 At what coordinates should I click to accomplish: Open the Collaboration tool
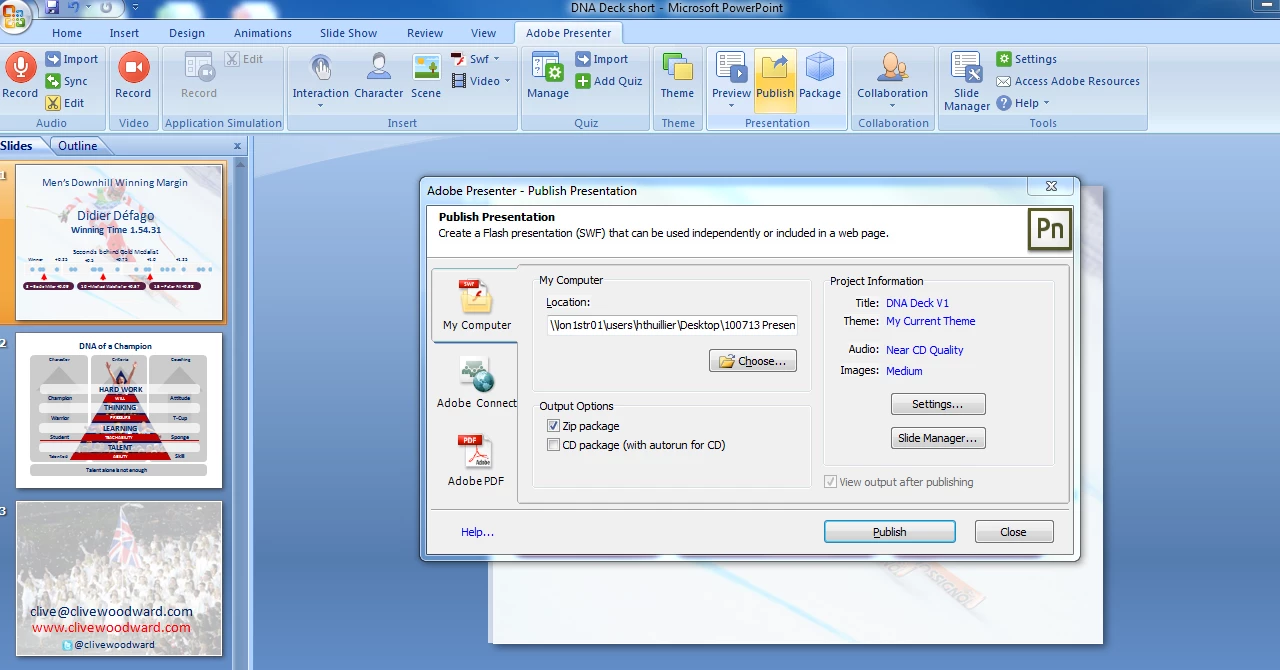point(892,78)
